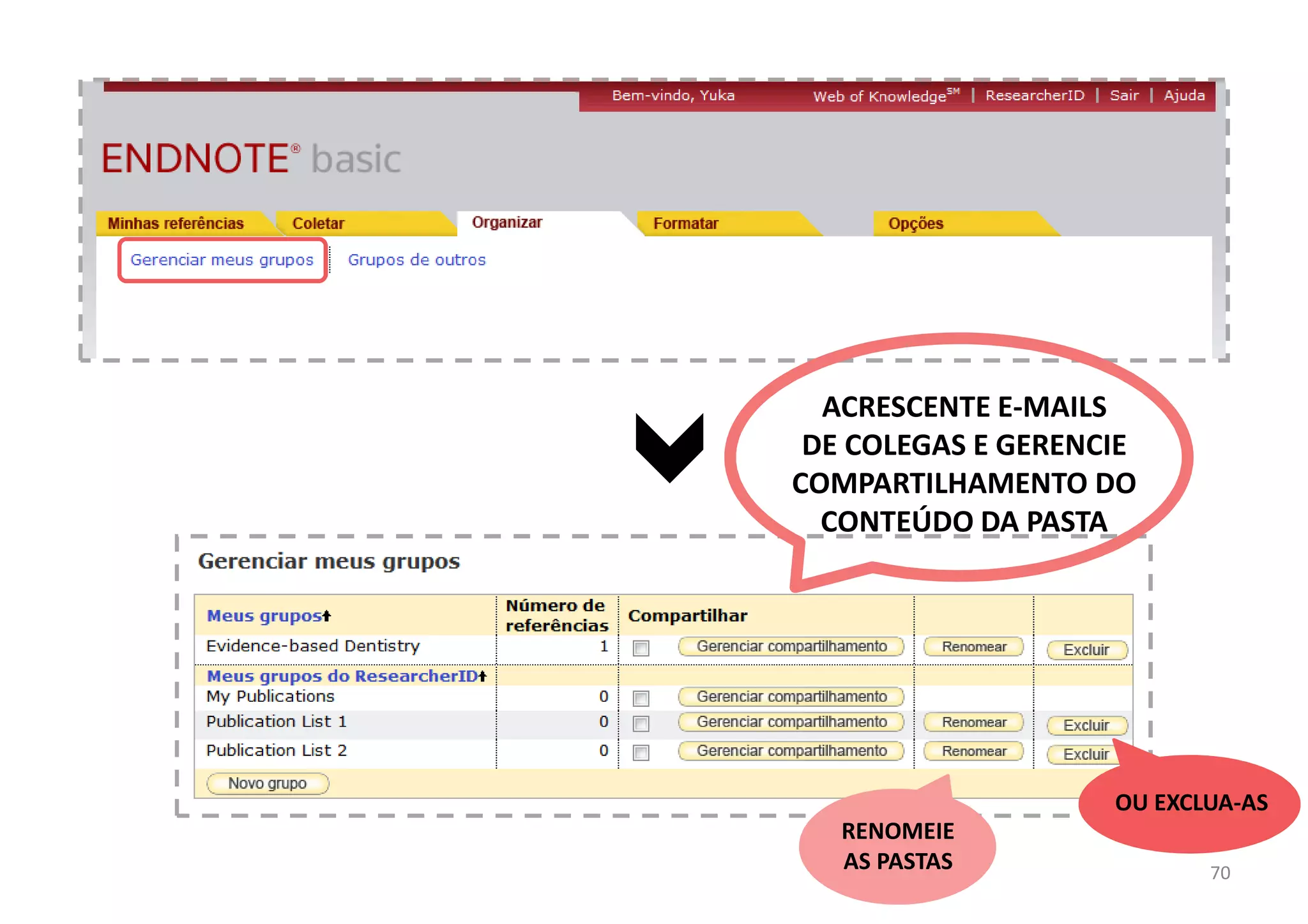Open the Grupos de outros link
This screenshot has width=1308, height=924.
(417, 260)
